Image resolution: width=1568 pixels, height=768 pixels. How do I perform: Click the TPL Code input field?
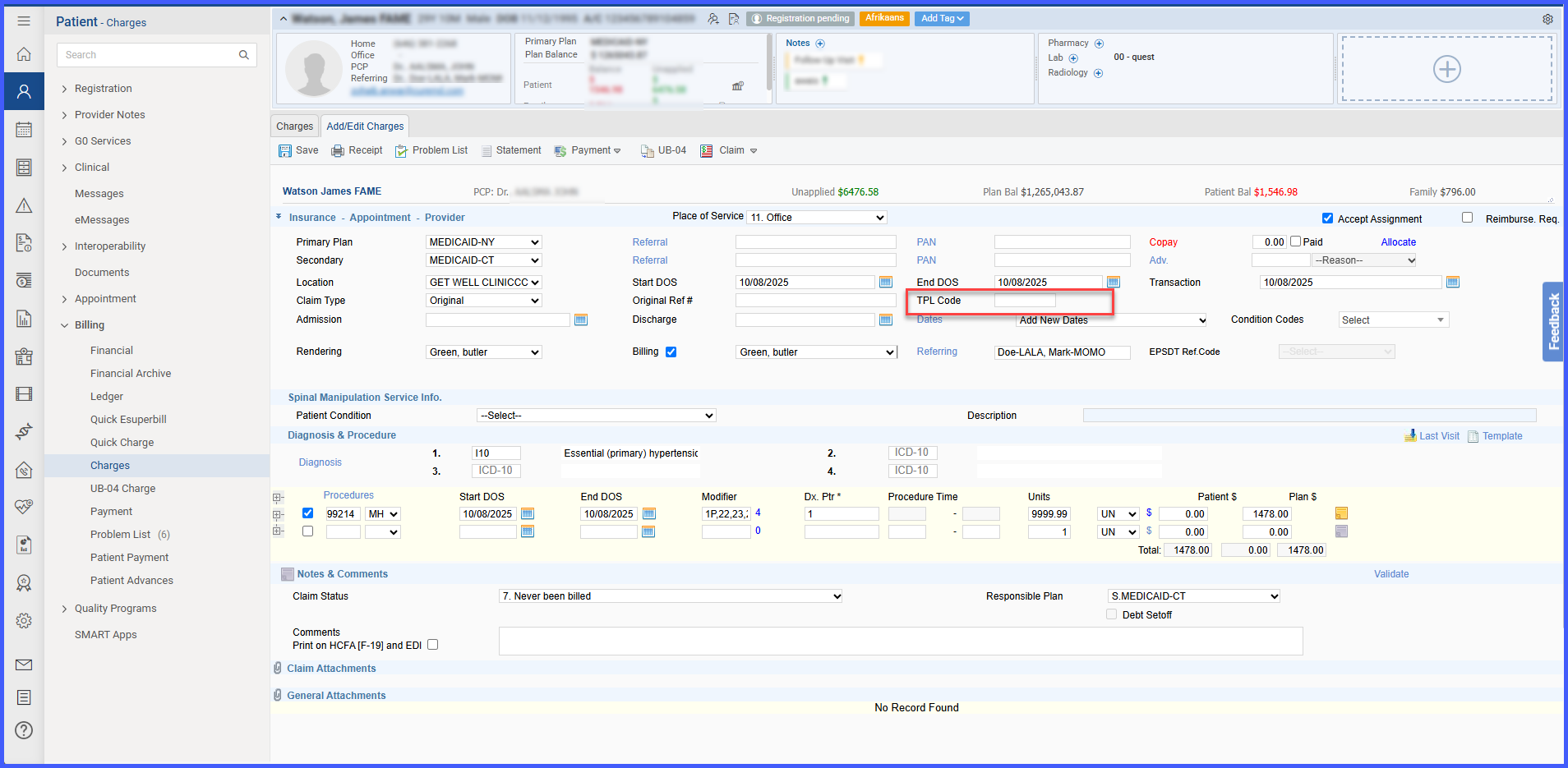click(x=1025, y=301)
